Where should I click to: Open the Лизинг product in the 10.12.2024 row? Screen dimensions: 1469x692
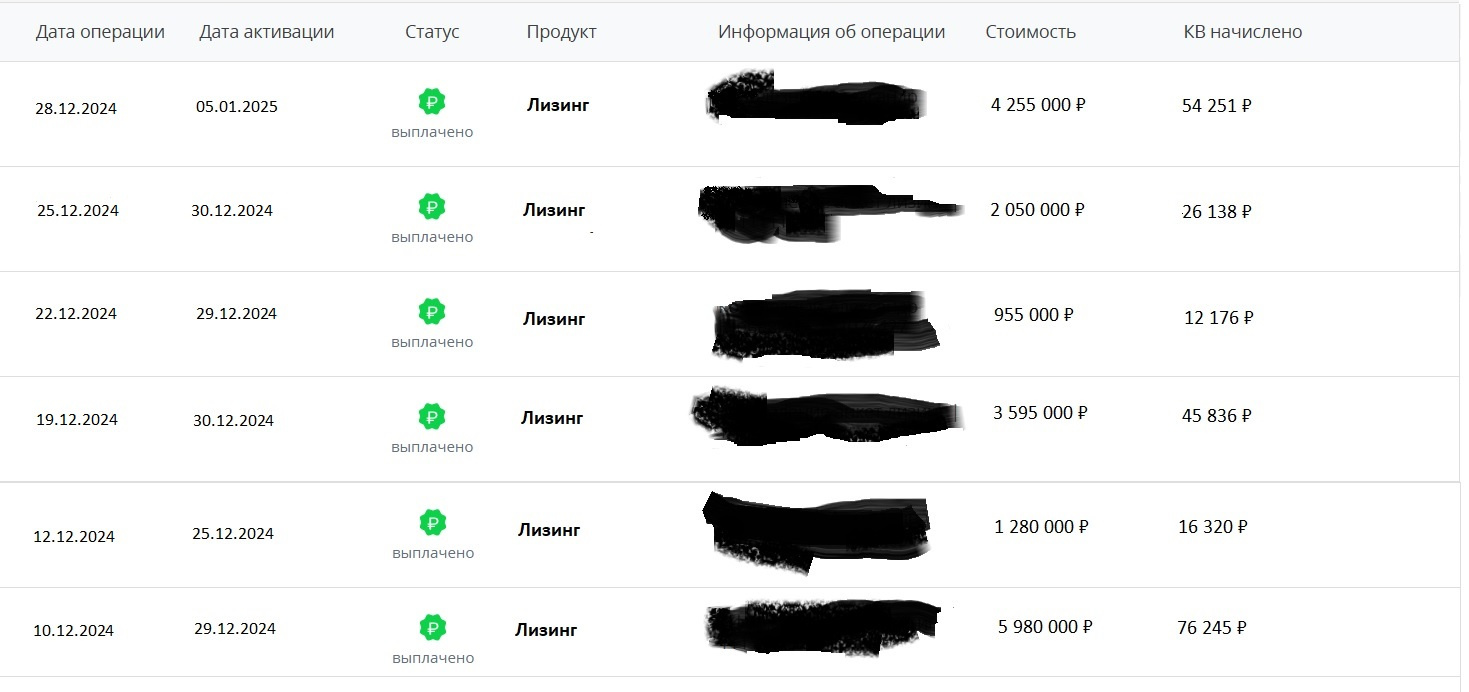click(546, 630)
